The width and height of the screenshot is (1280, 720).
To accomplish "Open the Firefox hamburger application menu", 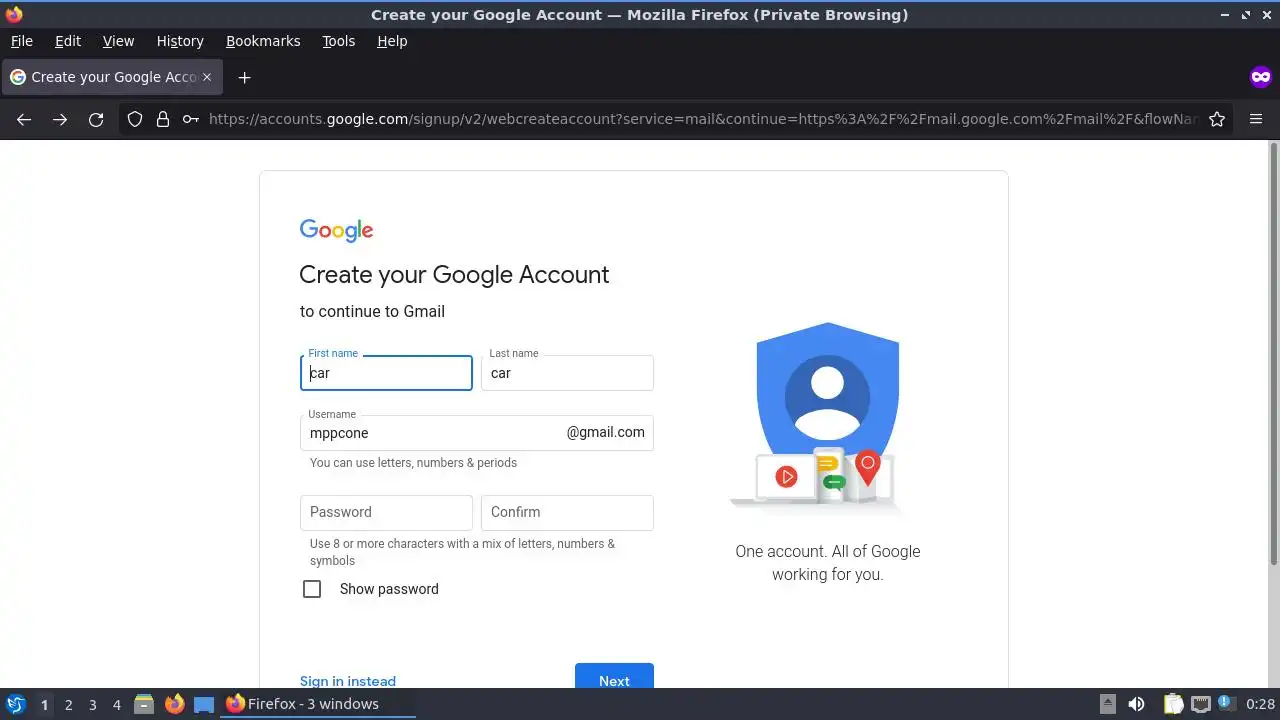I will tap(1256, 119).
